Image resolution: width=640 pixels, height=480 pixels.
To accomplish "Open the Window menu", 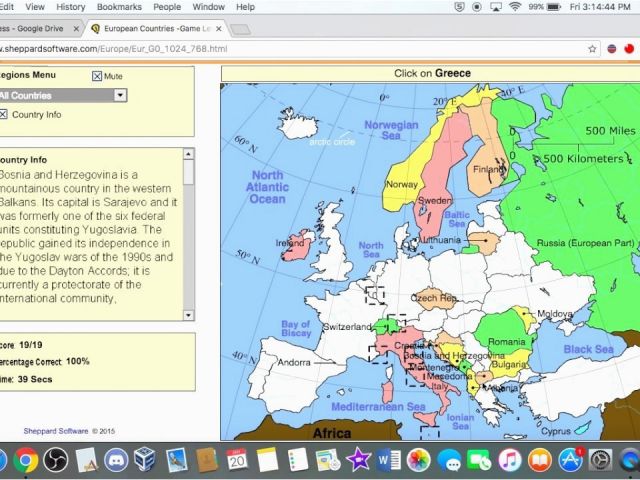I will coord(208,7).
